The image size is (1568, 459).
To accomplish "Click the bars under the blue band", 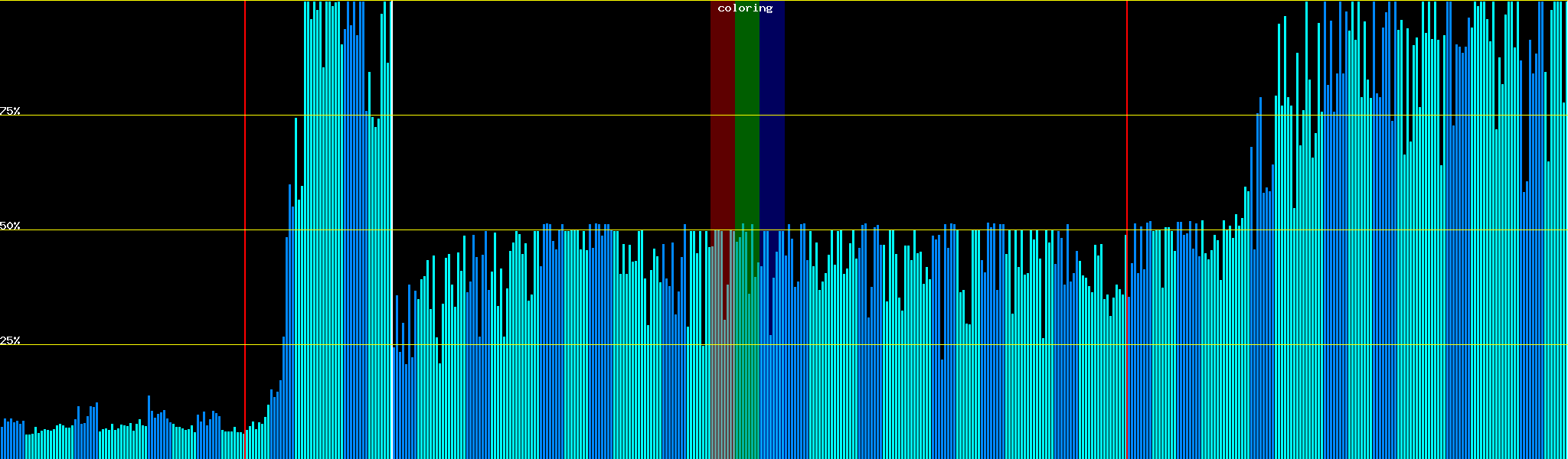I will tap(773, 382).
